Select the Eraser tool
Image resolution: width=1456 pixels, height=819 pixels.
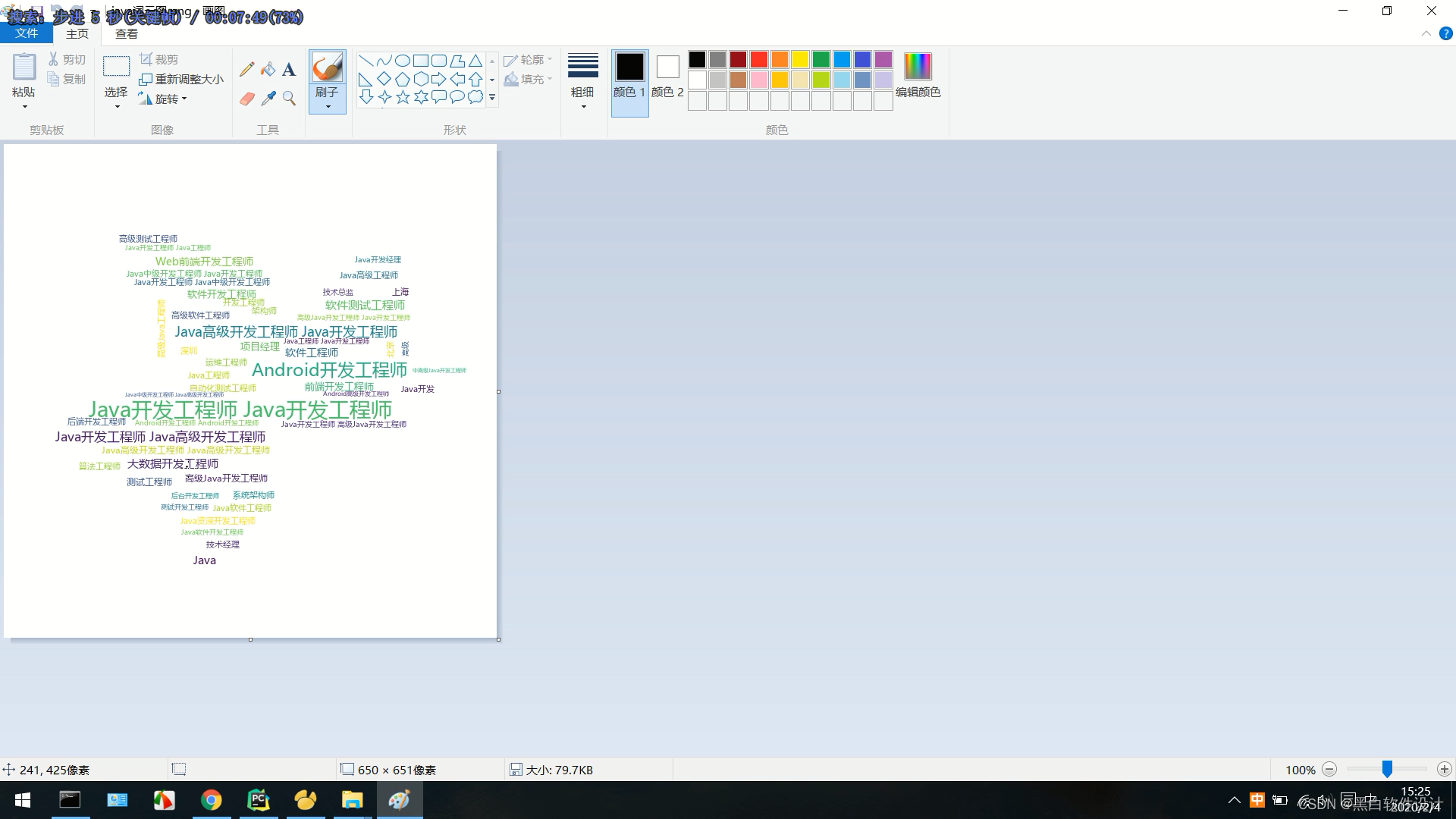[x=246, y=99]
